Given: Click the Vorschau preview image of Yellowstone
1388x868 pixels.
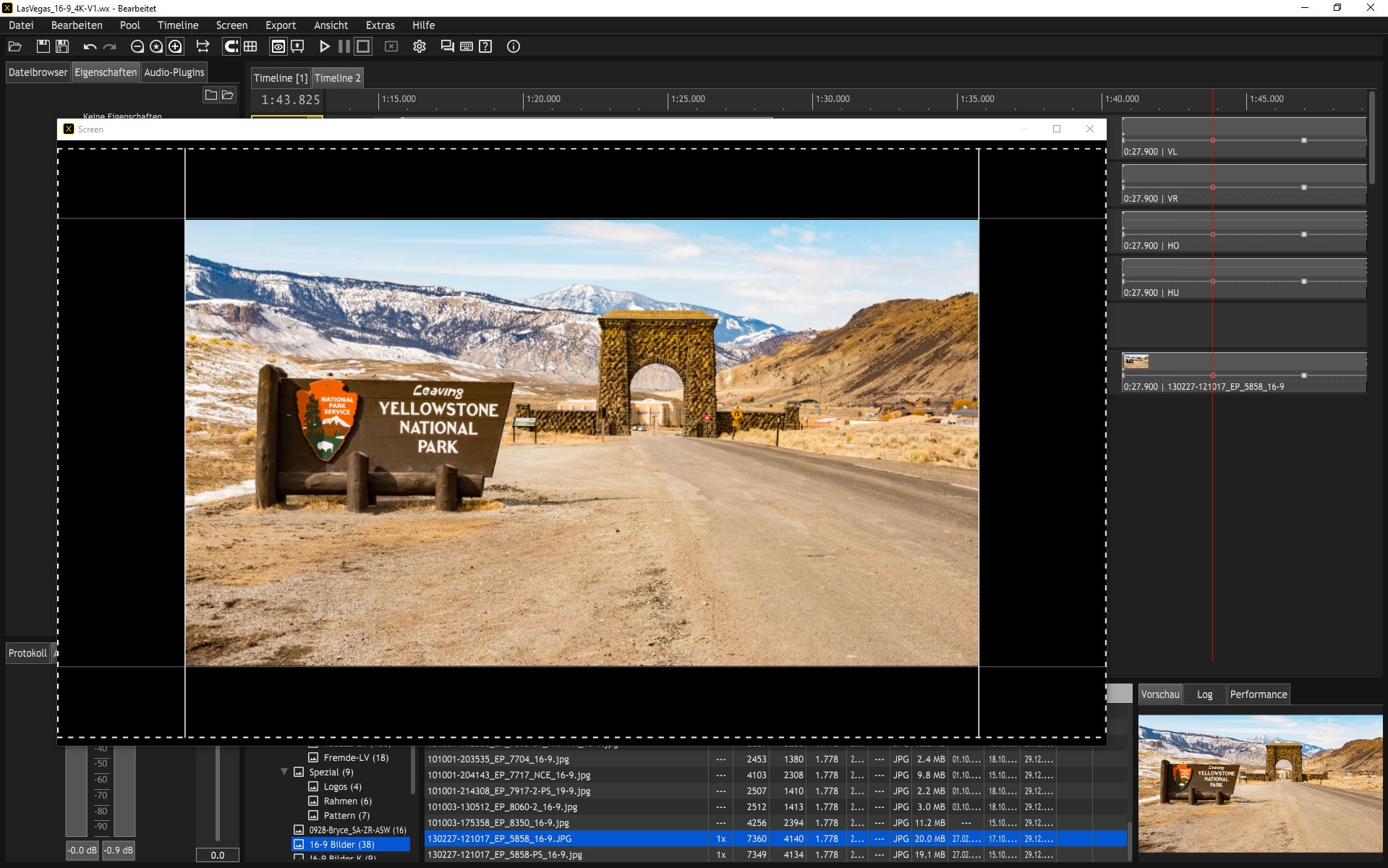Looking at the screenshot, I should click(x=1260, y=783).
